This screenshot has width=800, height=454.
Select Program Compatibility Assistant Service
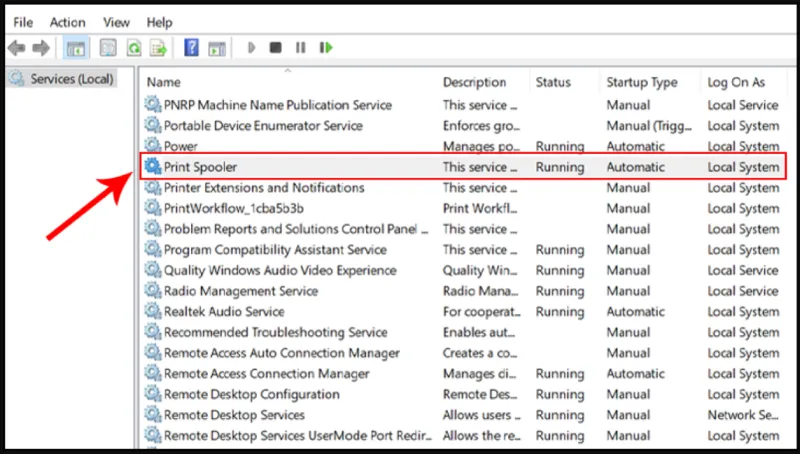pos(275,249)
